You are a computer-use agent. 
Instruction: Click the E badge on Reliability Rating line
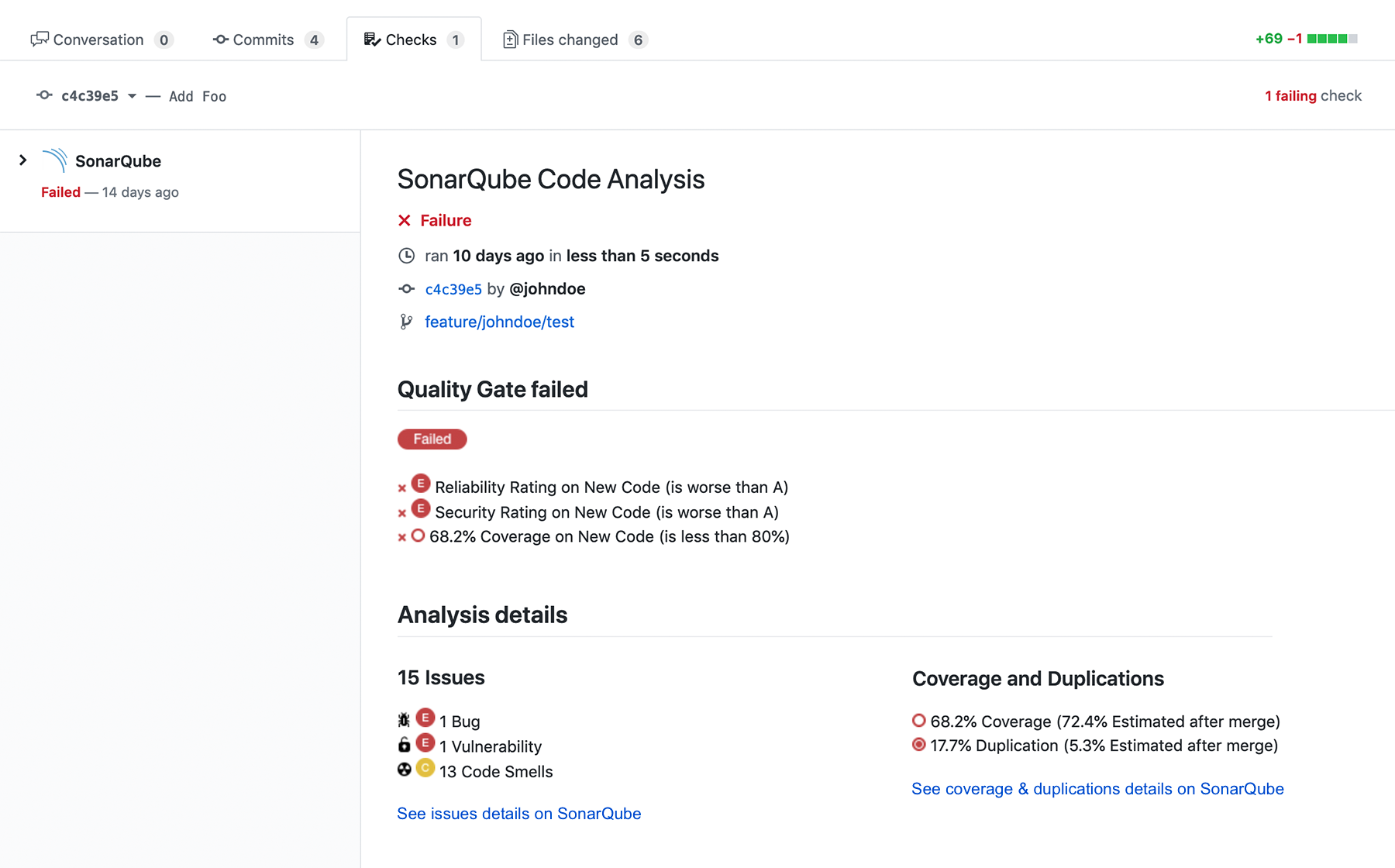click(x=419, y=483)
